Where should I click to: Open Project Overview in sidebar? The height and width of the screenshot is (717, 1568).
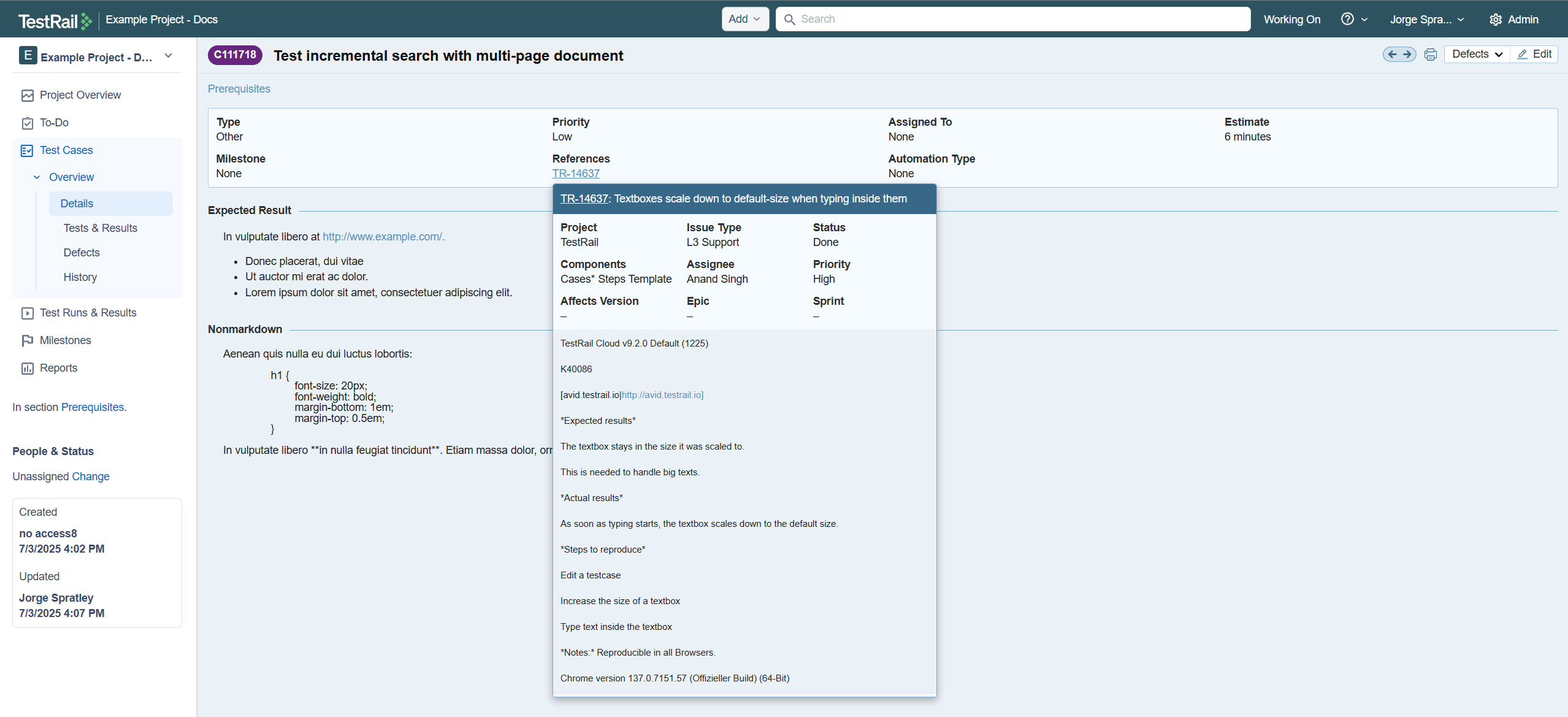(x=80, y=95)
